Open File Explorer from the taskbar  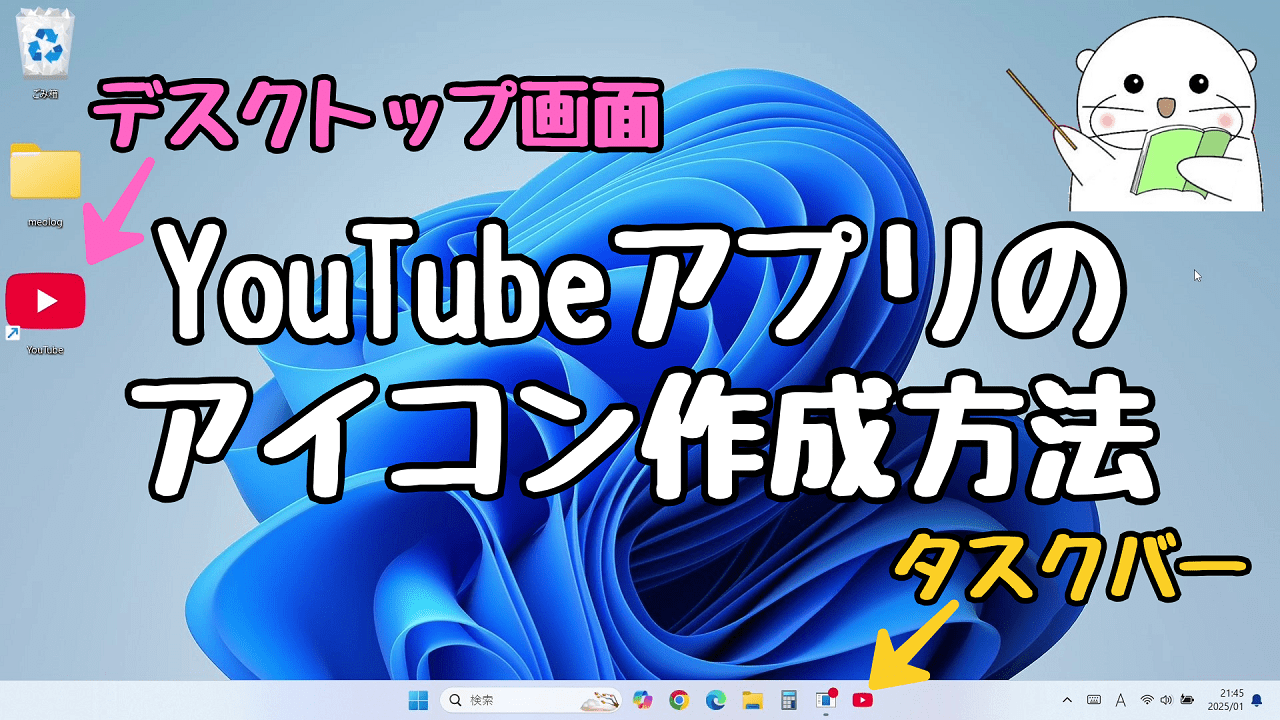coord(752,700)
